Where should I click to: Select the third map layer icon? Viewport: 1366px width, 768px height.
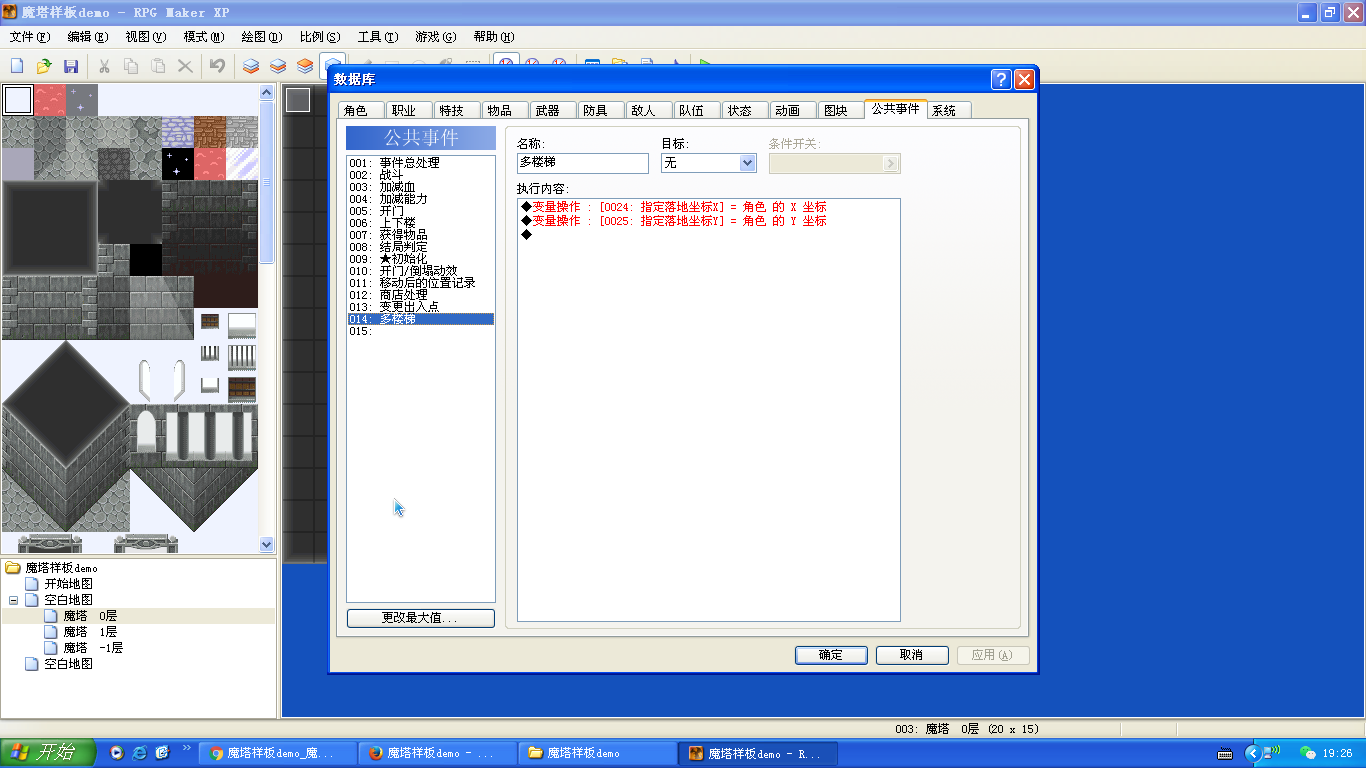pos(305,66)
